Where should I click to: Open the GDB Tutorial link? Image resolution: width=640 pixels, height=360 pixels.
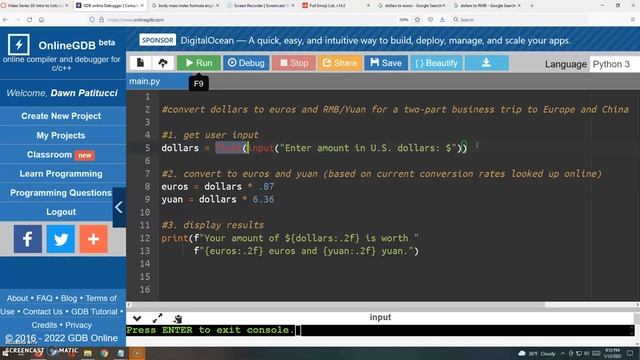pyautogui.click(x=94, y=312)
